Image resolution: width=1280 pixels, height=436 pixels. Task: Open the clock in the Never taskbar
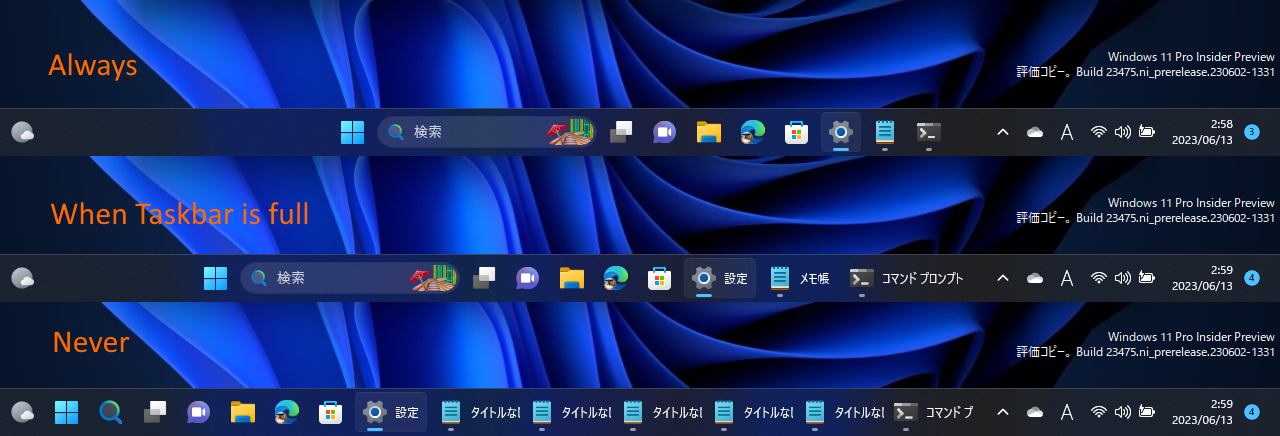[x=1202, y=411]
